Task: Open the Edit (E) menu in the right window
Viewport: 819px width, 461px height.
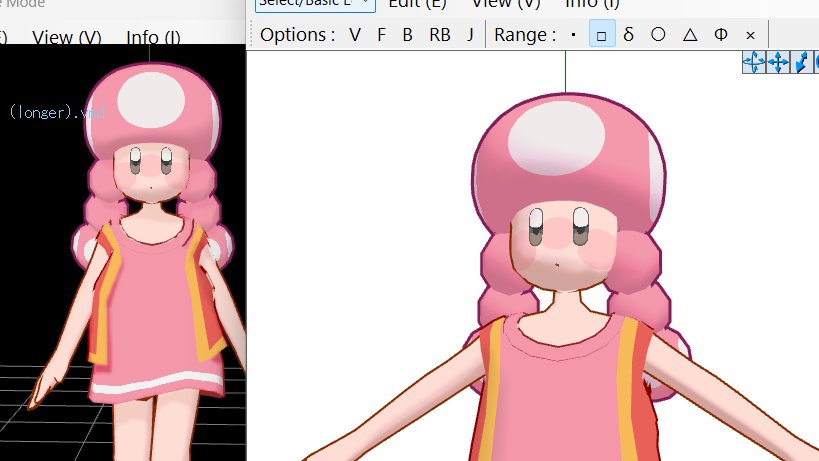Action: [x=417, y=4]
